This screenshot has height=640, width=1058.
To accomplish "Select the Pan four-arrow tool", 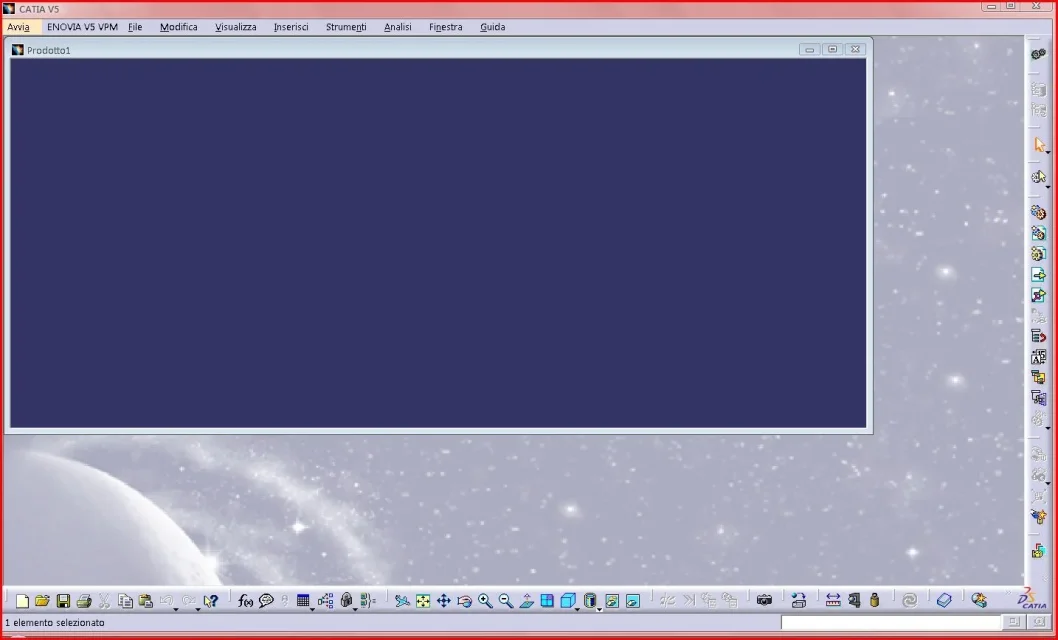I will 444,600.
